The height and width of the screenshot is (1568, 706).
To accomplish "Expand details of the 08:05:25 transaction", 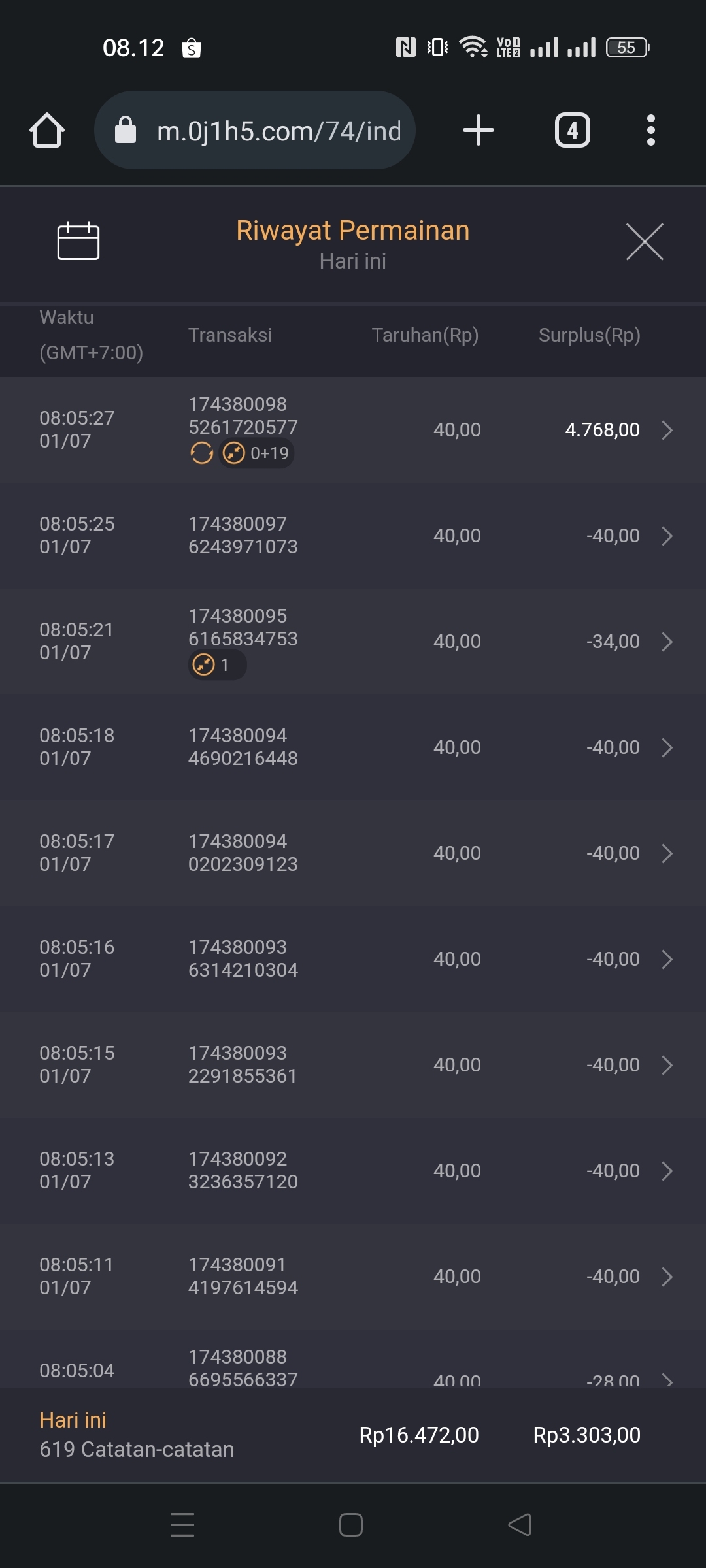I will [667, 536].
